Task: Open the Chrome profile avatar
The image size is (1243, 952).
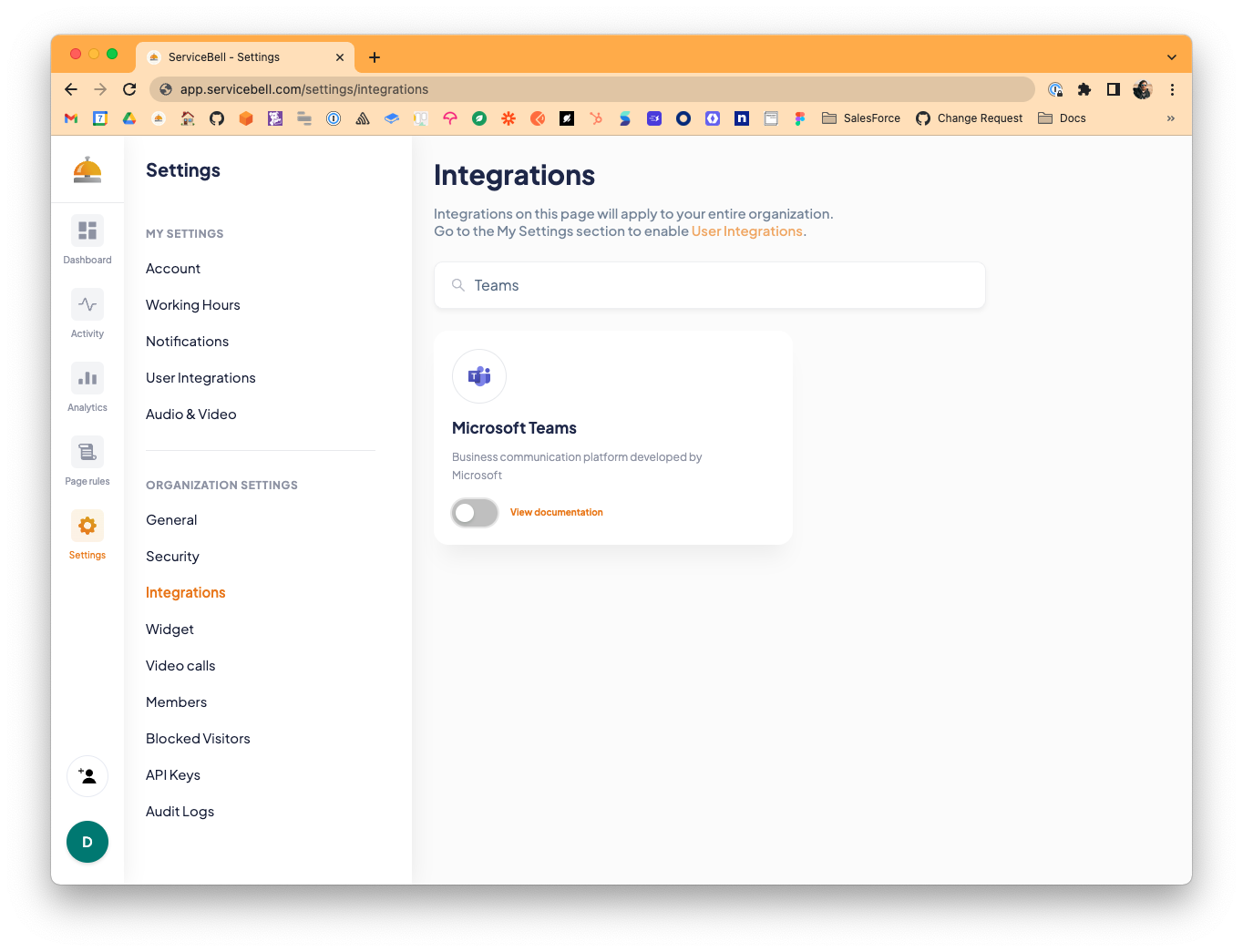Action: coord(1143,89)
